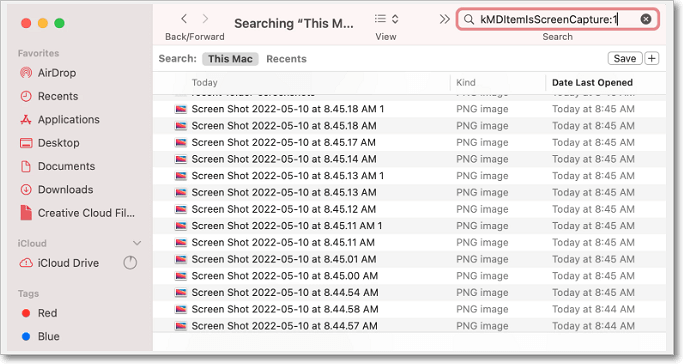Select This Mac search scope
This screenshot has width=683, height=364.
click(230, 59)
